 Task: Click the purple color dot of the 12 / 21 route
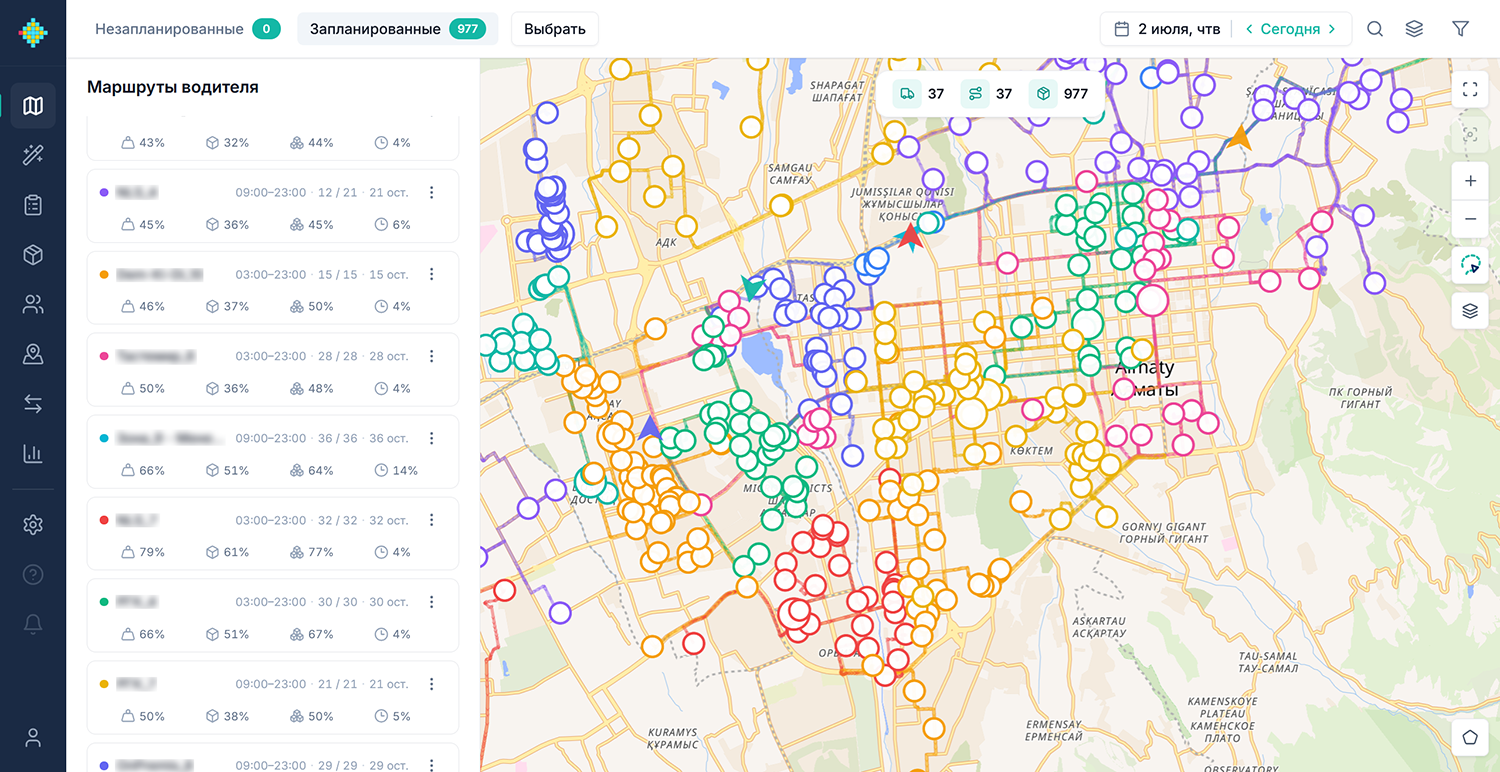105,192
